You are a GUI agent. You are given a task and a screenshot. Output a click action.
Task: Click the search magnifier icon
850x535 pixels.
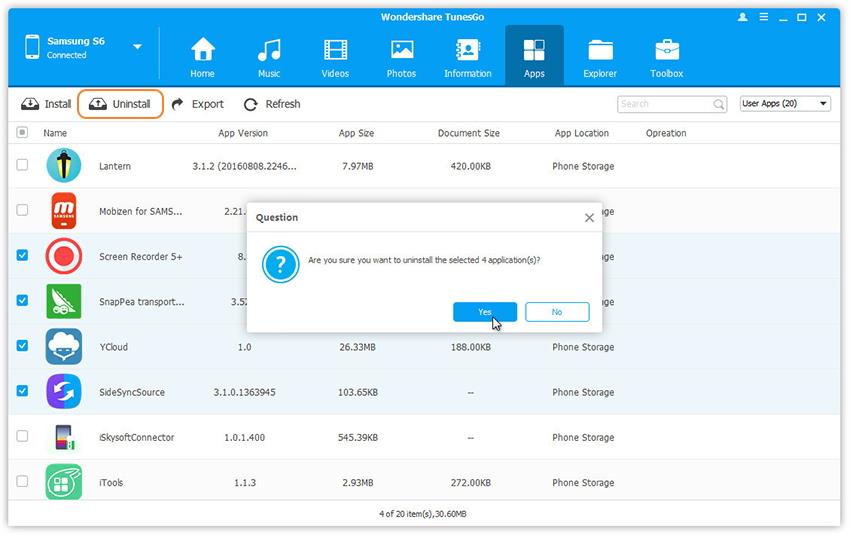719,104
